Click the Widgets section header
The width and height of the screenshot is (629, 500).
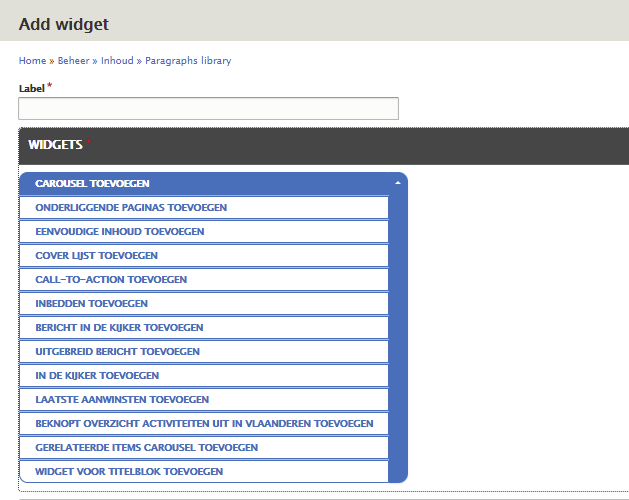pos(55,145)
